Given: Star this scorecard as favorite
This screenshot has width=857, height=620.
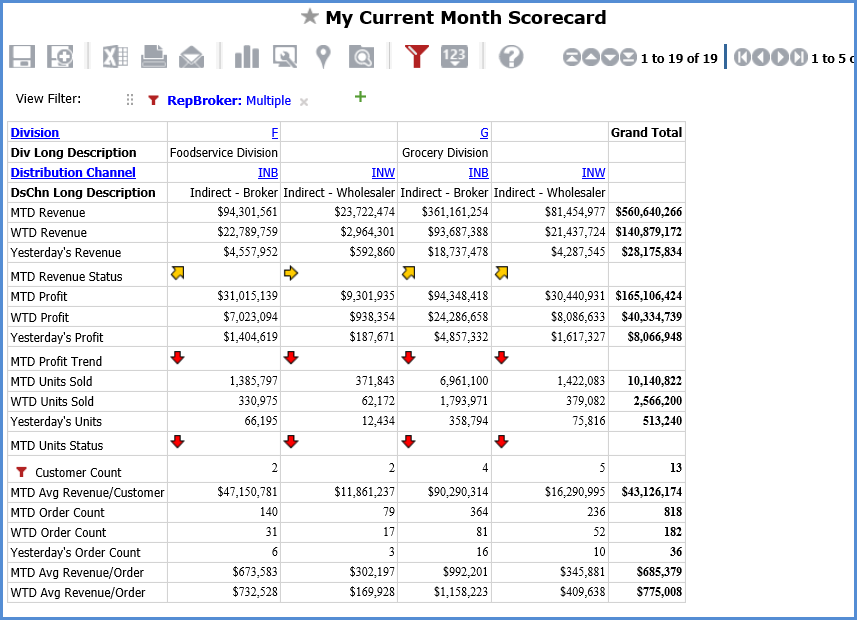Looking at the screenshot, I should (x=310, y=17).
